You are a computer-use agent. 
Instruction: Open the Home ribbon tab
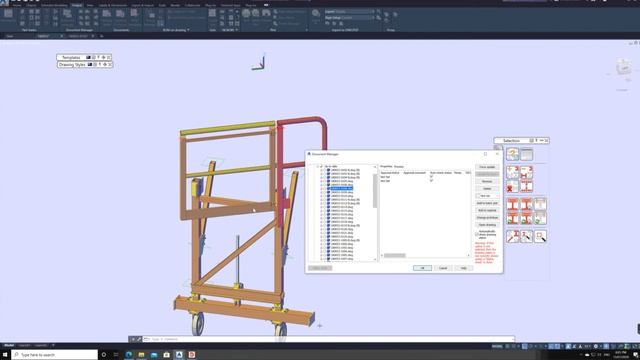[17, 5]
